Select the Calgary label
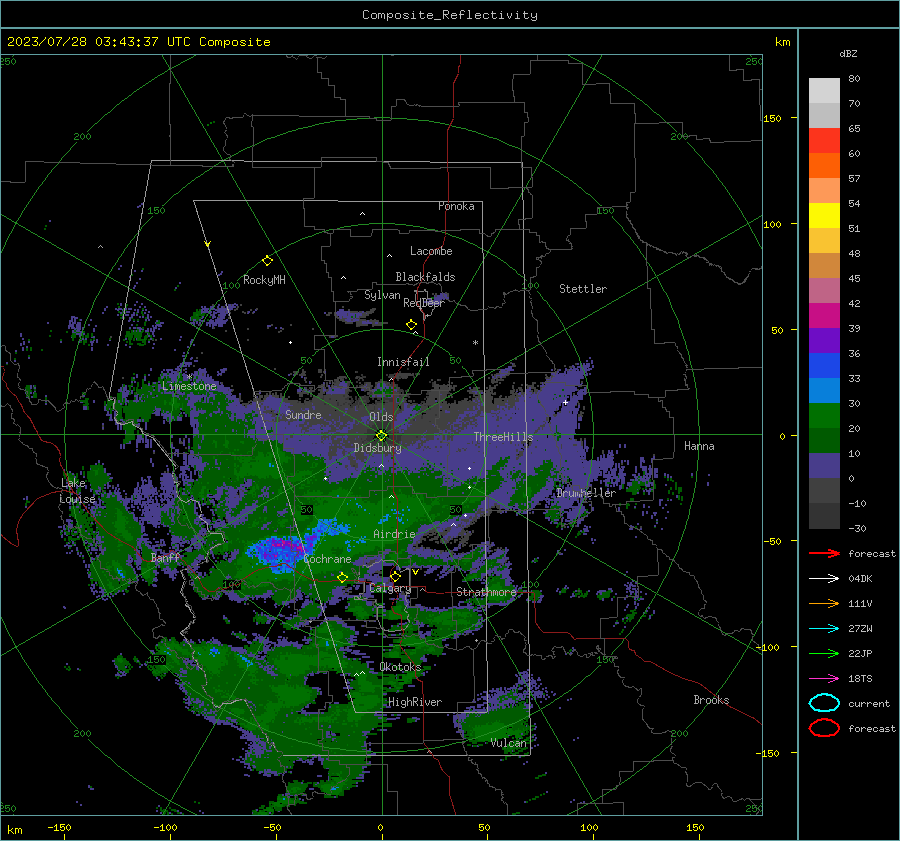Image resolution: width=900 pixels, height=841 pixels. (x=390, y=588)
